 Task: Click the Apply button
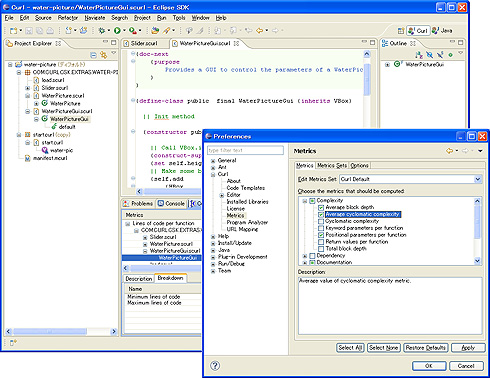tap(468, 348)
